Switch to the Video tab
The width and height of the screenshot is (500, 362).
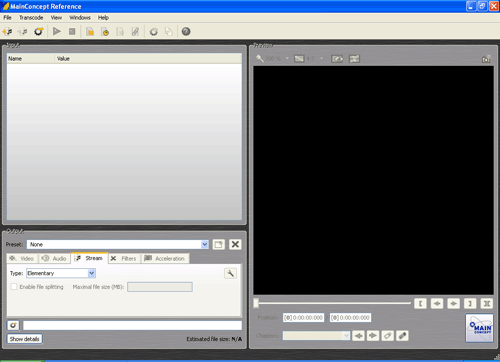tap(22, 259)
